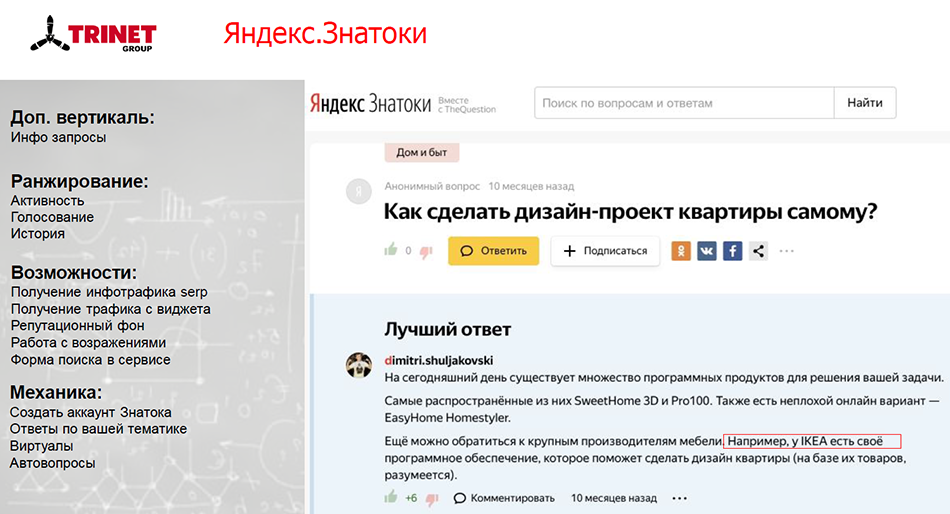
Task: Click the Автовопросы line
Action: tap(53, 463)
